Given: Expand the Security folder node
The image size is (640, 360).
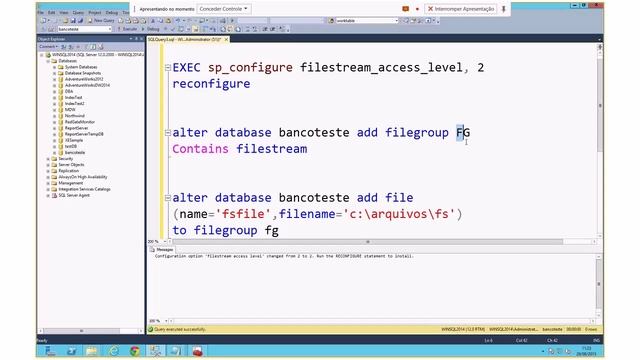Looking at the screenshot, I should [48, 158].
